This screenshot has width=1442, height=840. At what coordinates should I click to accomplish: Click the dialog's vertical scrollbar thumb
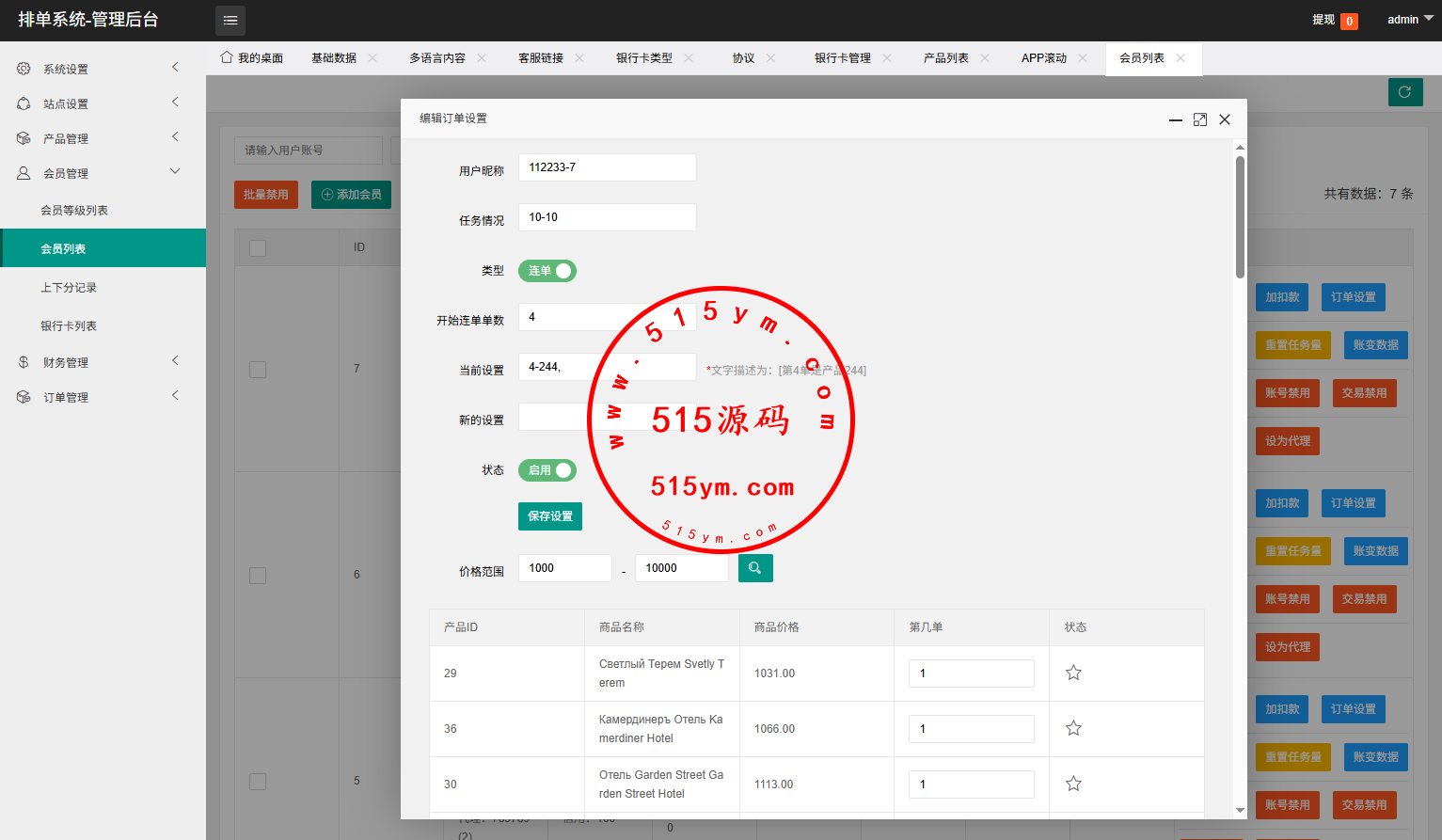point(1240,216)
